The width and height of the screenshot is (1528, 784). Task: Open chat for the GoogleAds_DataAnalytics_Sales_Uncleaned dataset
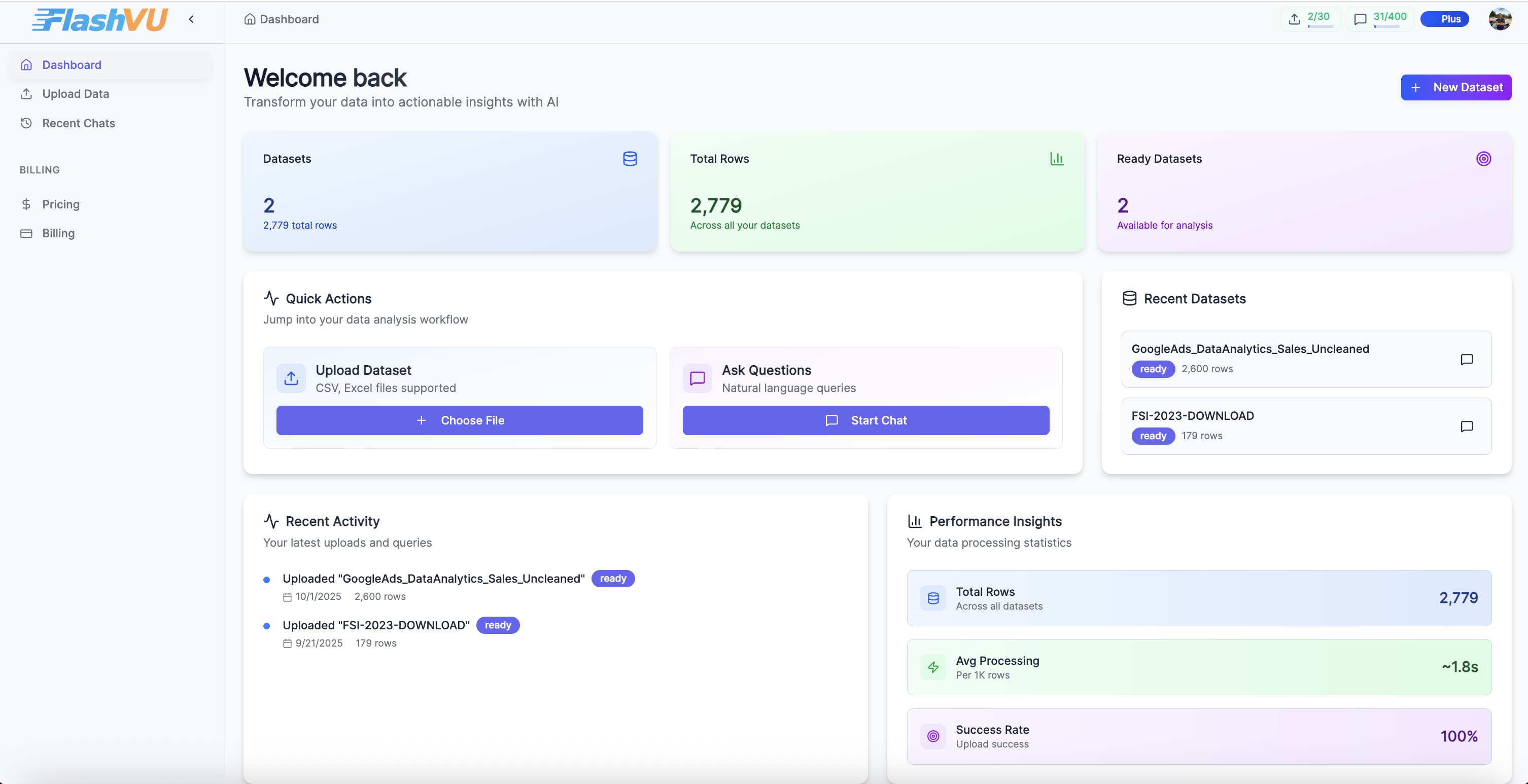pos(1466,360)
